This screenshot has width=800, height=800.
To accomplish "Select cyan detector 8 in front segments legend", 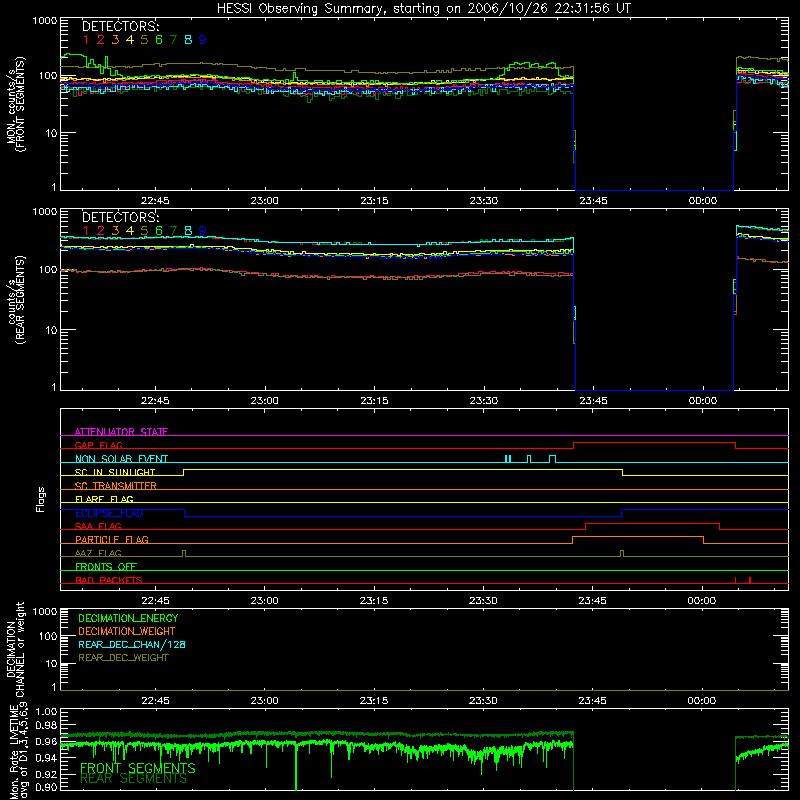I will point(188,40).
